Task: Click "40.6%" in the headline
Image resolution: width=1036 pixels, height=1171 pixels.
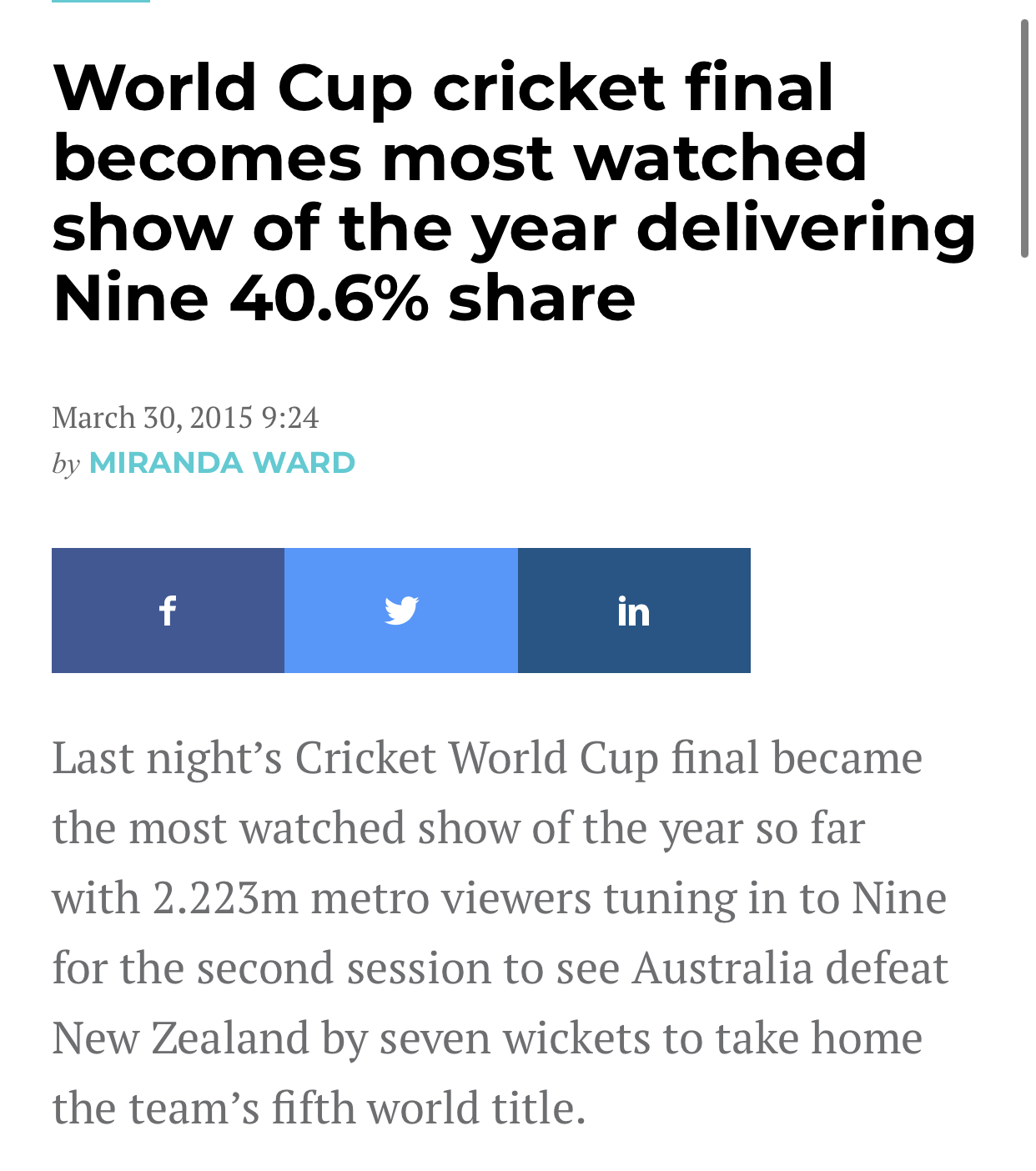Action: 329,299
